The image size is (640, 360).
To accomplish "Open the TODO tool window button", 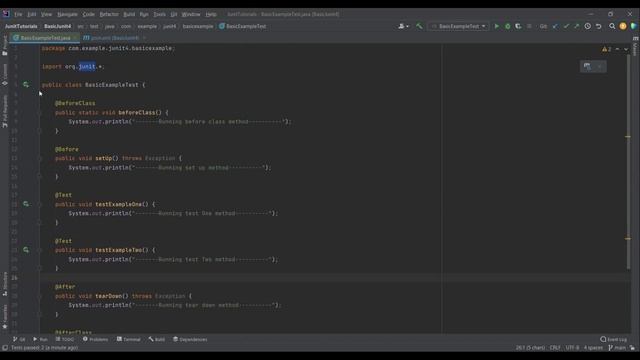I will point(65,339).
